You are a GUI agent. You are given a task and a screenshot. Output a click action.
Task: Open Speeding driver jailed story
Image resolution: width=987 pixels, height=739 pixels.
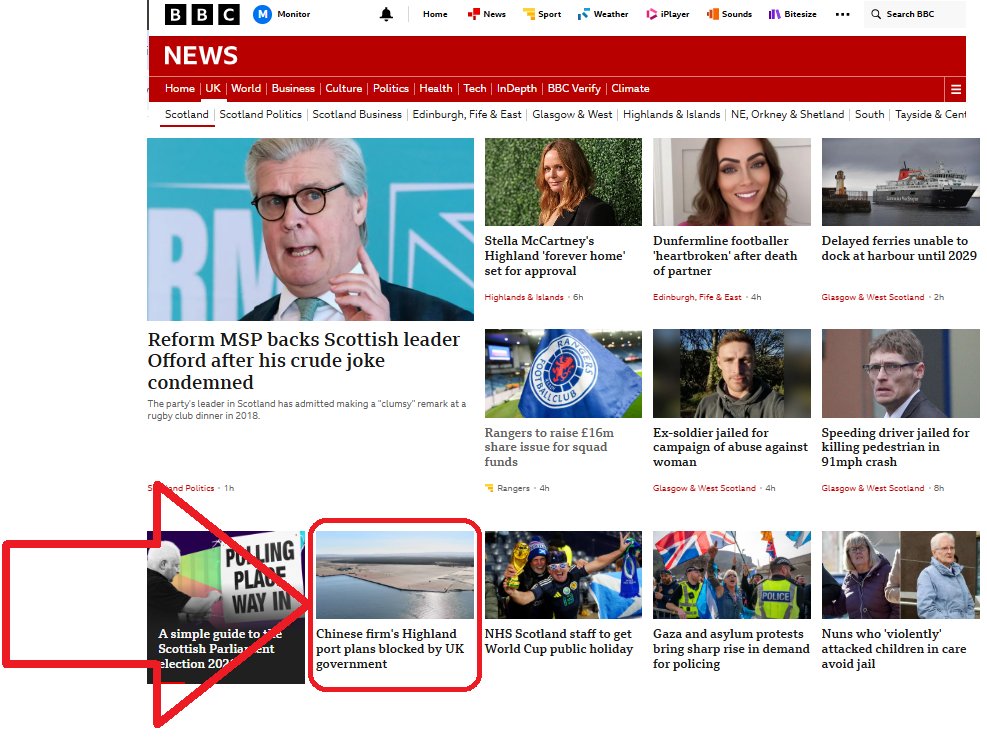[x=895, y=447]
